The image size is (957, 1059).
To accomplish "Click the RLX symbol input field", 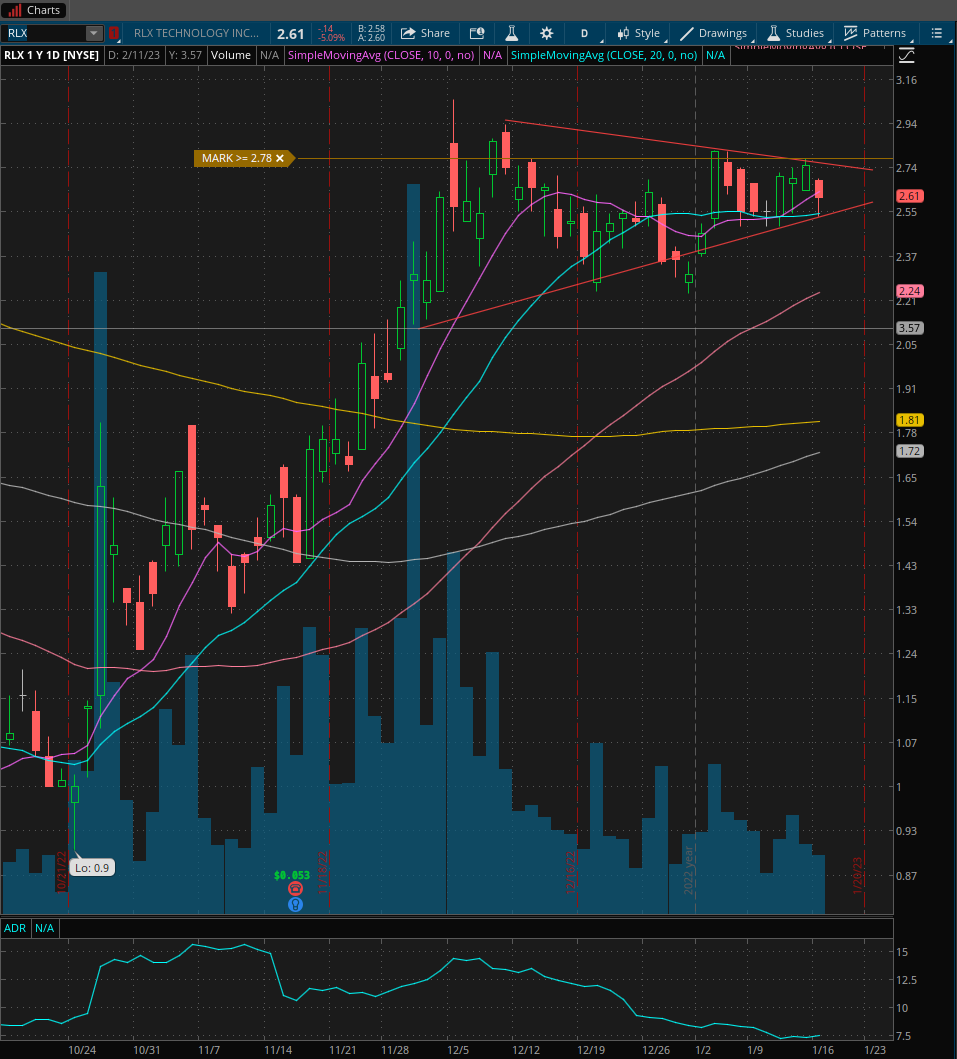I will 44,33.
